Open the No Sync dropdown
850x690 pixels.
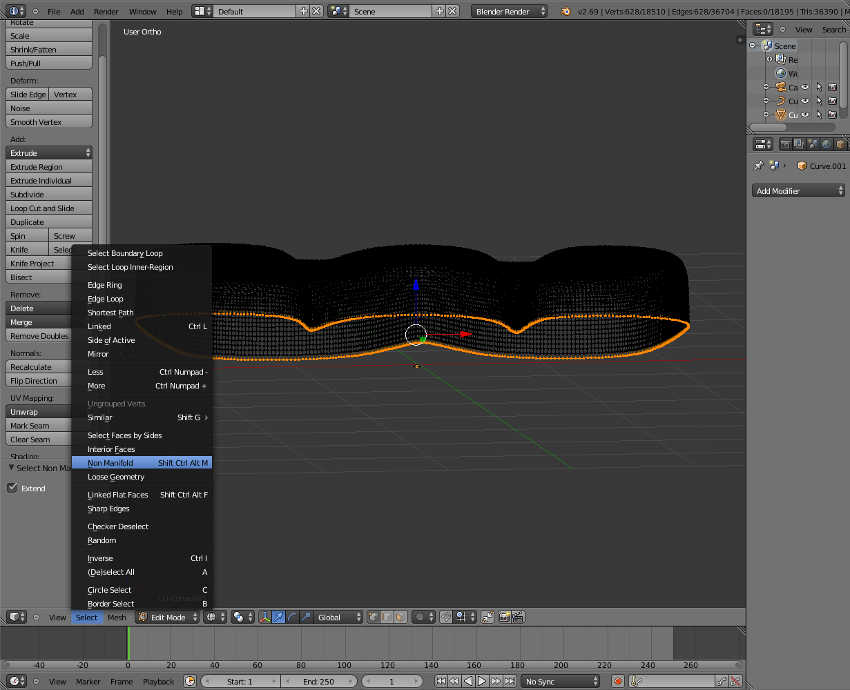[560, 681]
